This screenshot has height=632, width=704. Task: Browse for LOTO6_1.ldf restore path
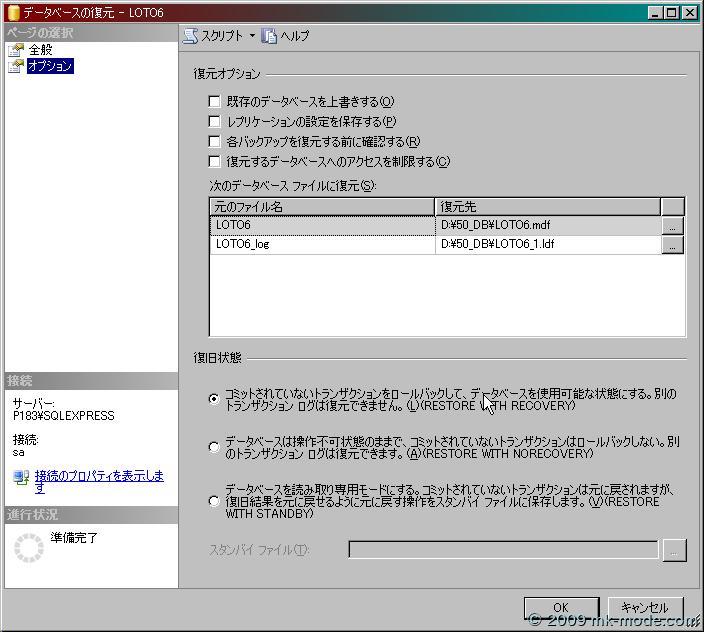coord(672,245)
